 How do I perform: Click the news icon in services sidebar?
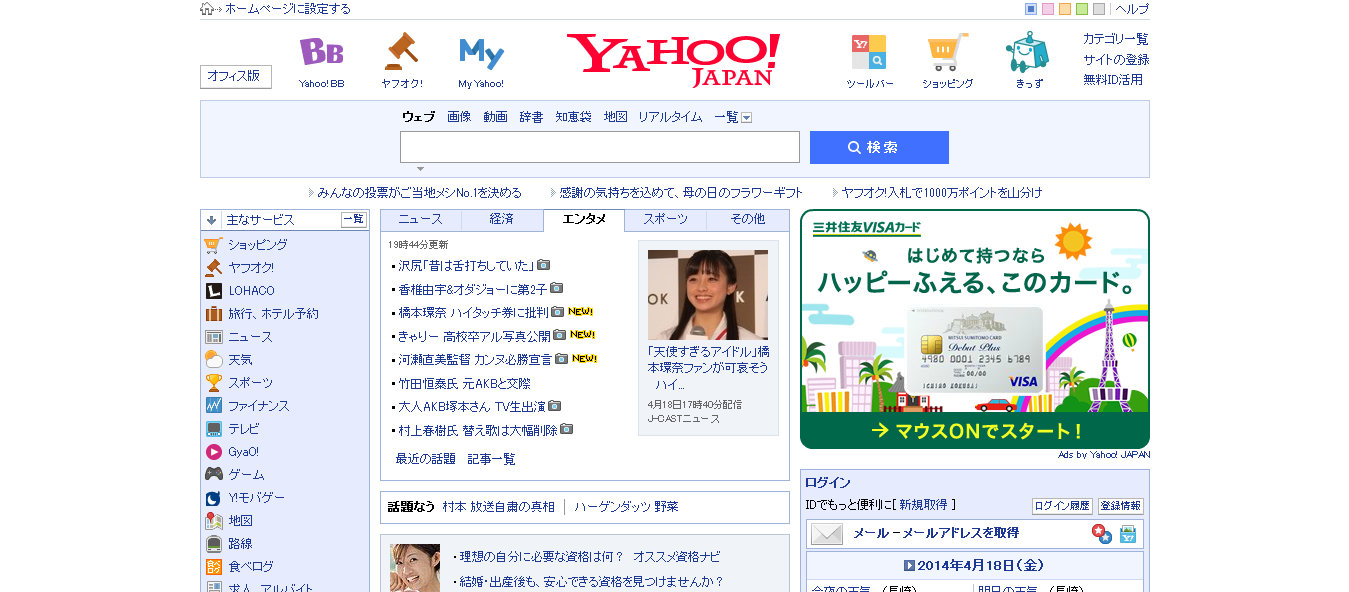click(213, 337)
